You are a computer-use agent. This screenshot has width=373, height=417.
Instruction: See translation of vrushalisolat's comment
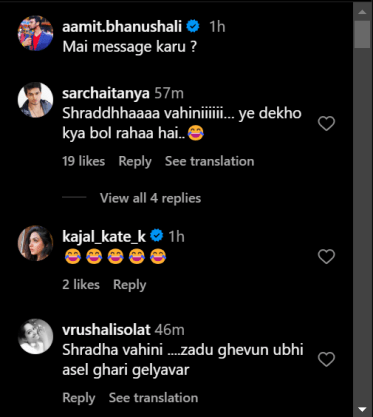[x=153, y=398]
